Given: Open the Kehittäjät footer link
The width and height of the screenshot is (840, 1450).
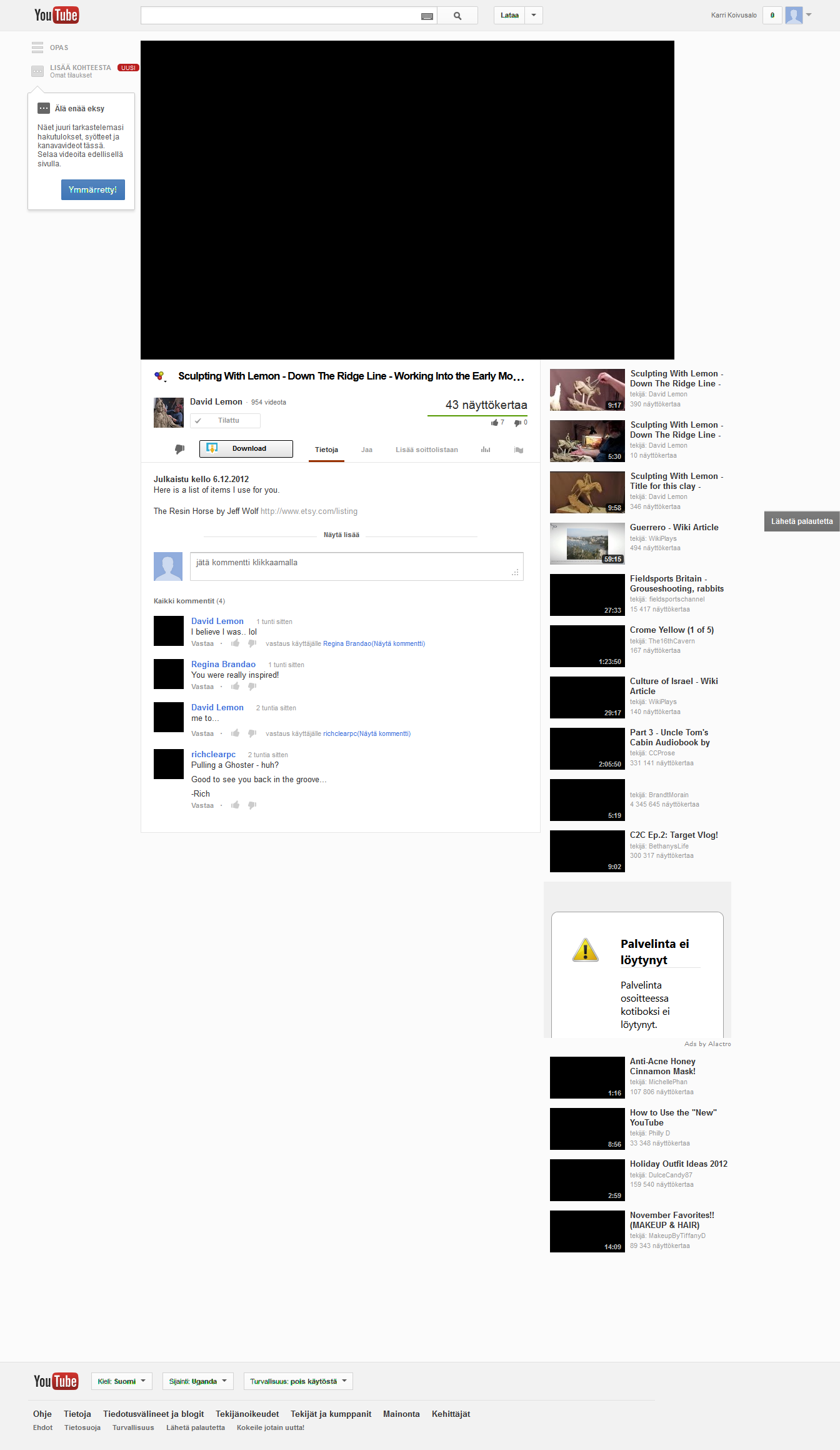Looking at the screenshot, I should pyautogui.click(x=451, y=1414).
